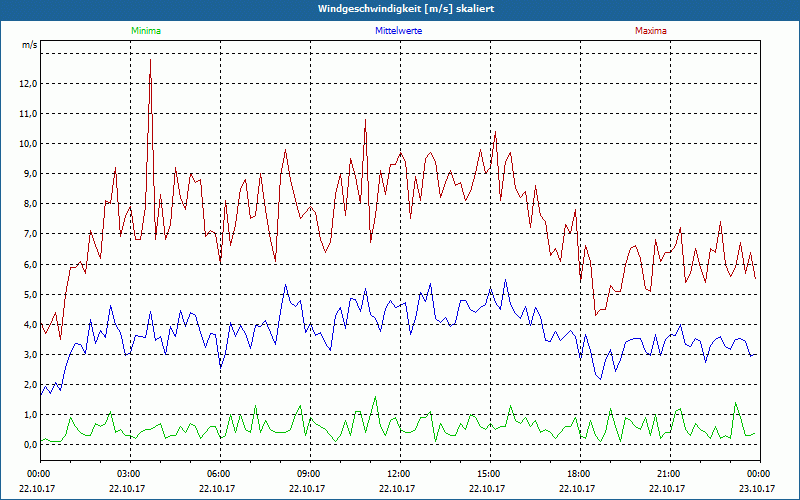
Task: Click the '23.10.17' date label
Action: pyautogui.click(x=757, y=488)
